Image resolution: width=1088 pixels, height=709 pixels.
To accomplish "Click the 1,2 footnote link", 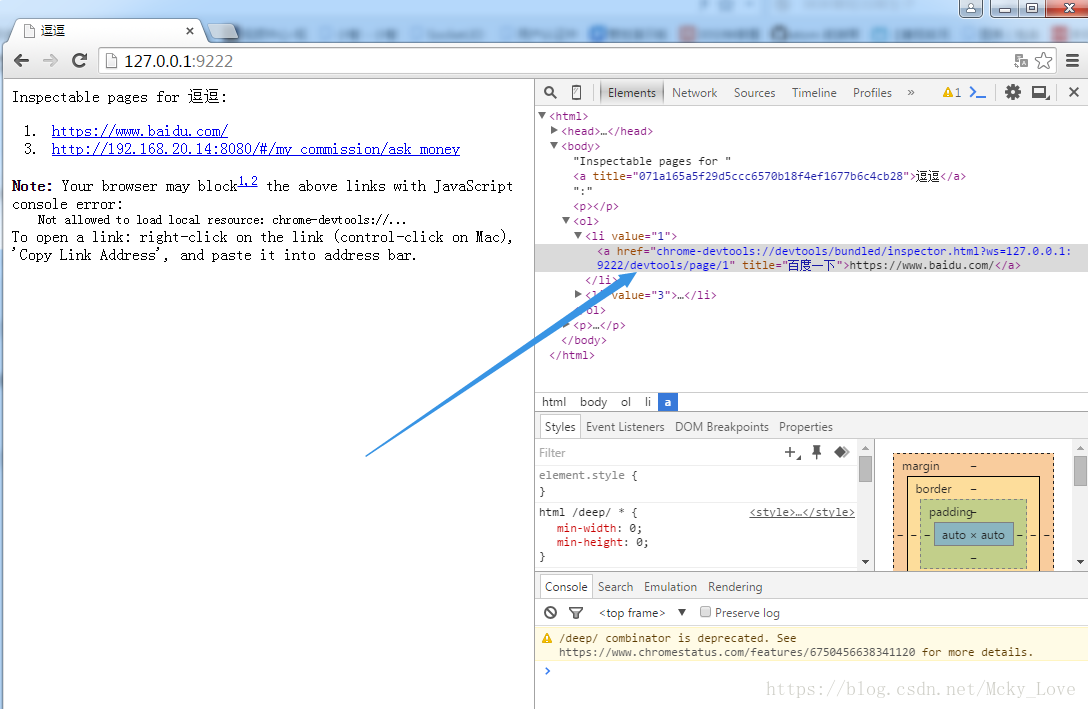I will [x=248, y=182].
